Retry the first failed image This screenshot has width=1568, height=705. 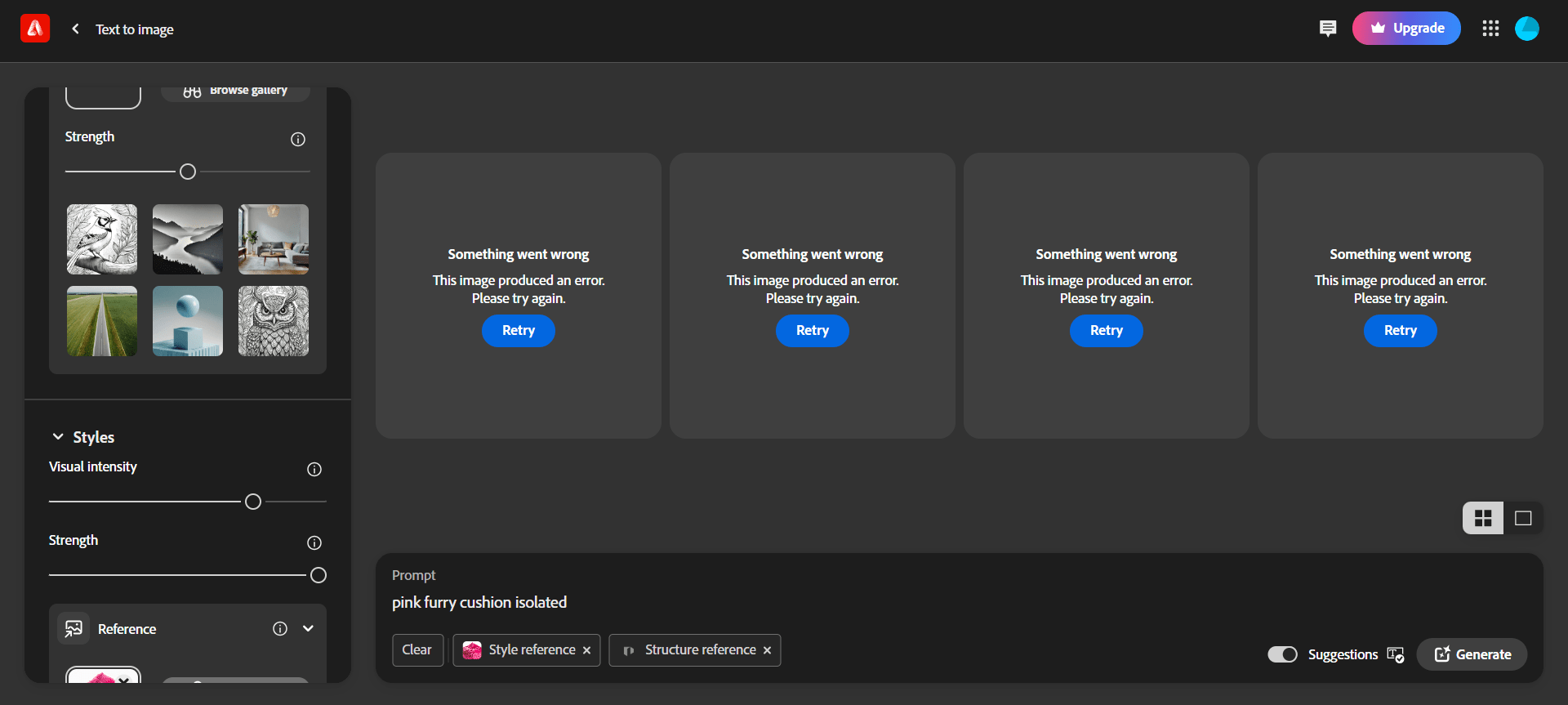(x=519, y=331)
